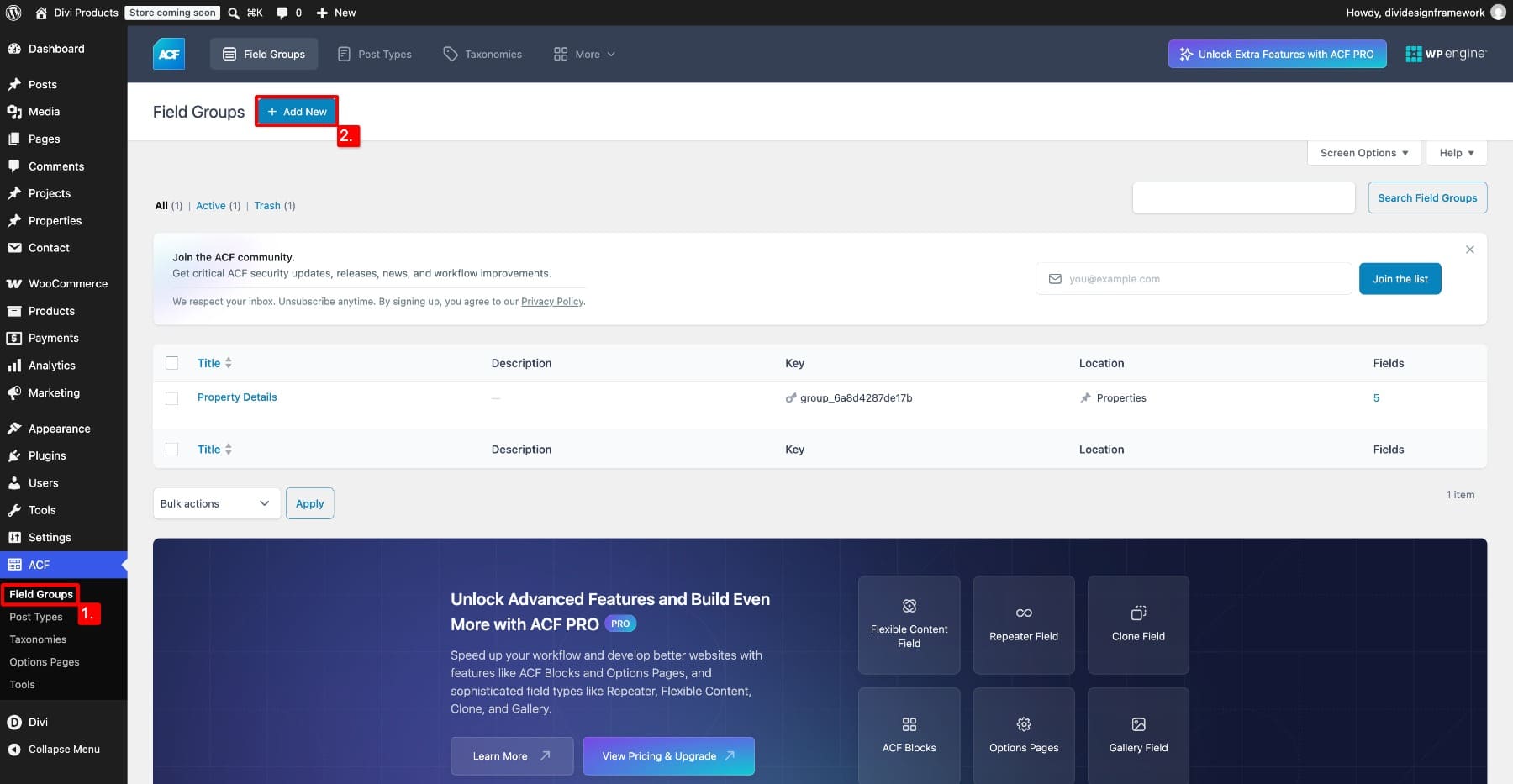Open Taxonomies in ACF submenu
The width and height of the screenshot is (1513, 784).
click(x=38, y=639)
